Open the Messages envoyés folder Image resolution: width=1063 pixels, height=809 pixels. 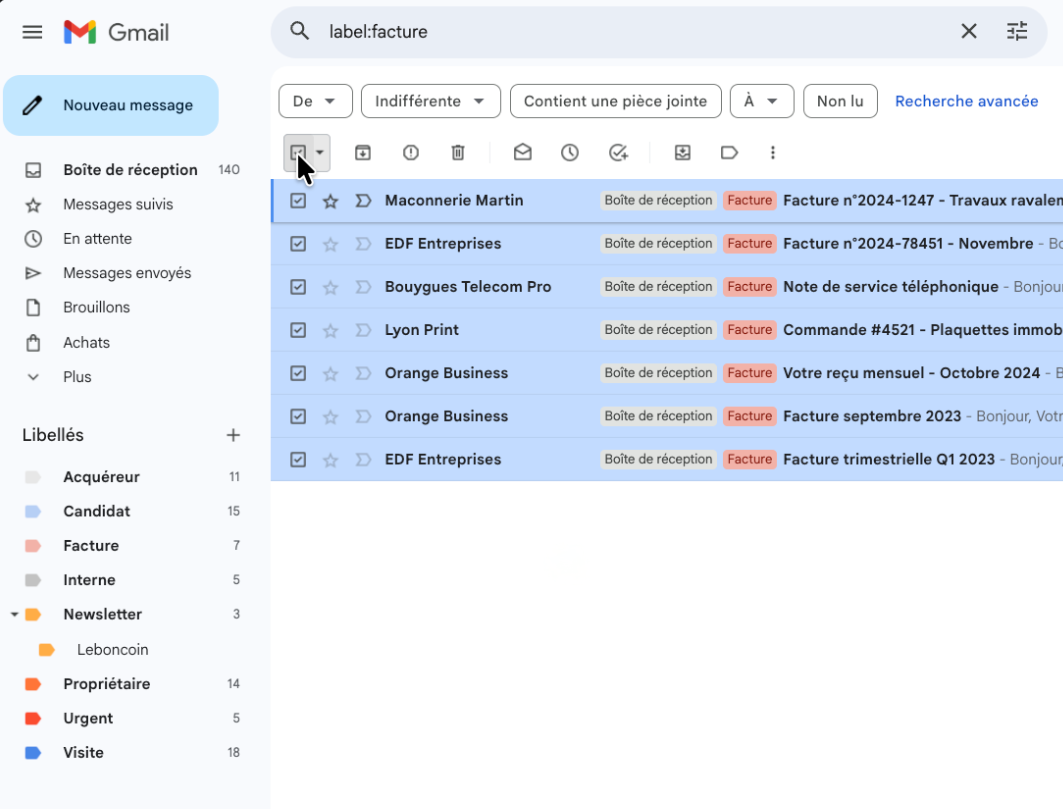(126, 273)
